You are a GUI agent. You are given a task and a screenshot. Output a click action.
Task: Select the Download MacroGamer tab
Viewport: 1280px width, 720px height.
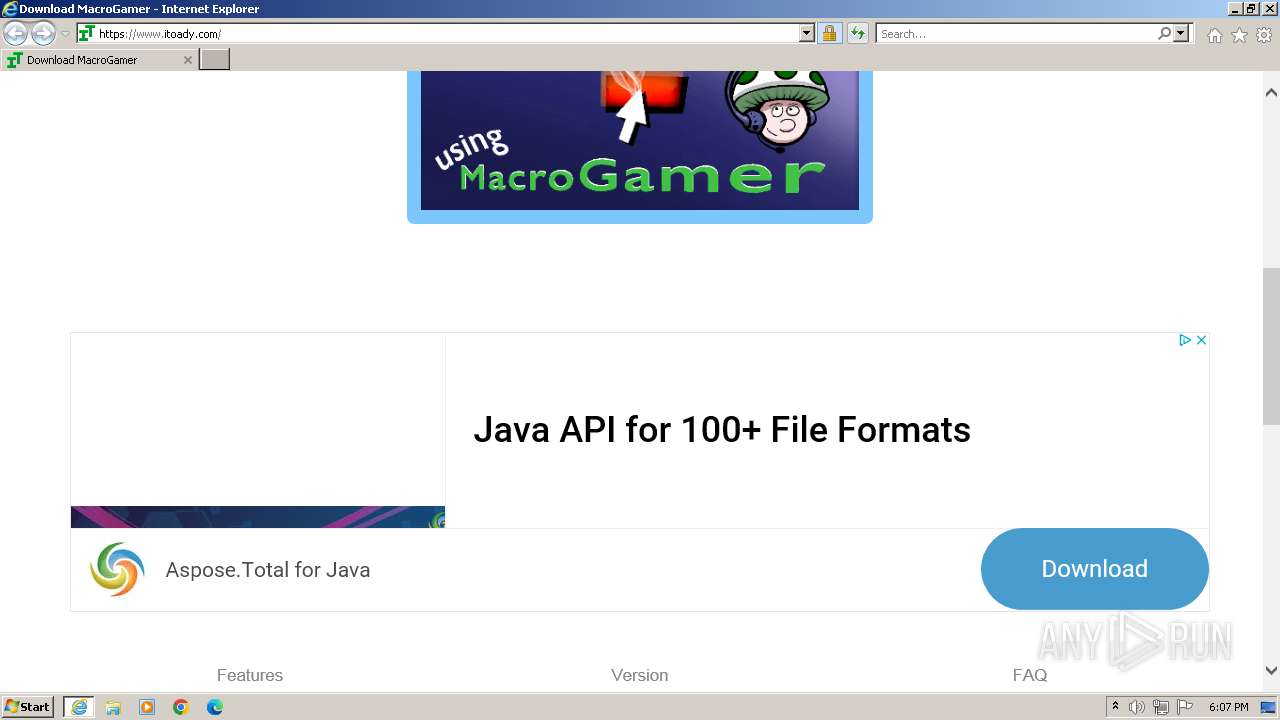pos(99,60)
